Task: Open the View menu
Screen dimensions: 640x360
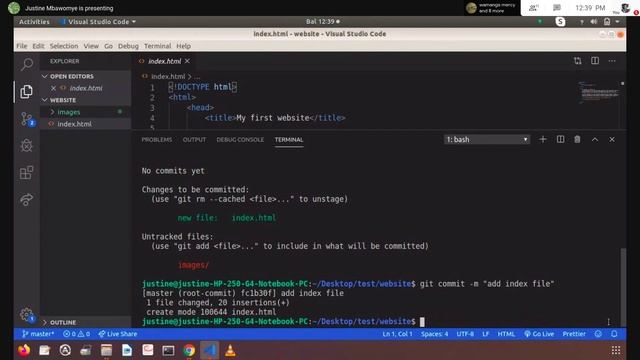Action: 91,46
